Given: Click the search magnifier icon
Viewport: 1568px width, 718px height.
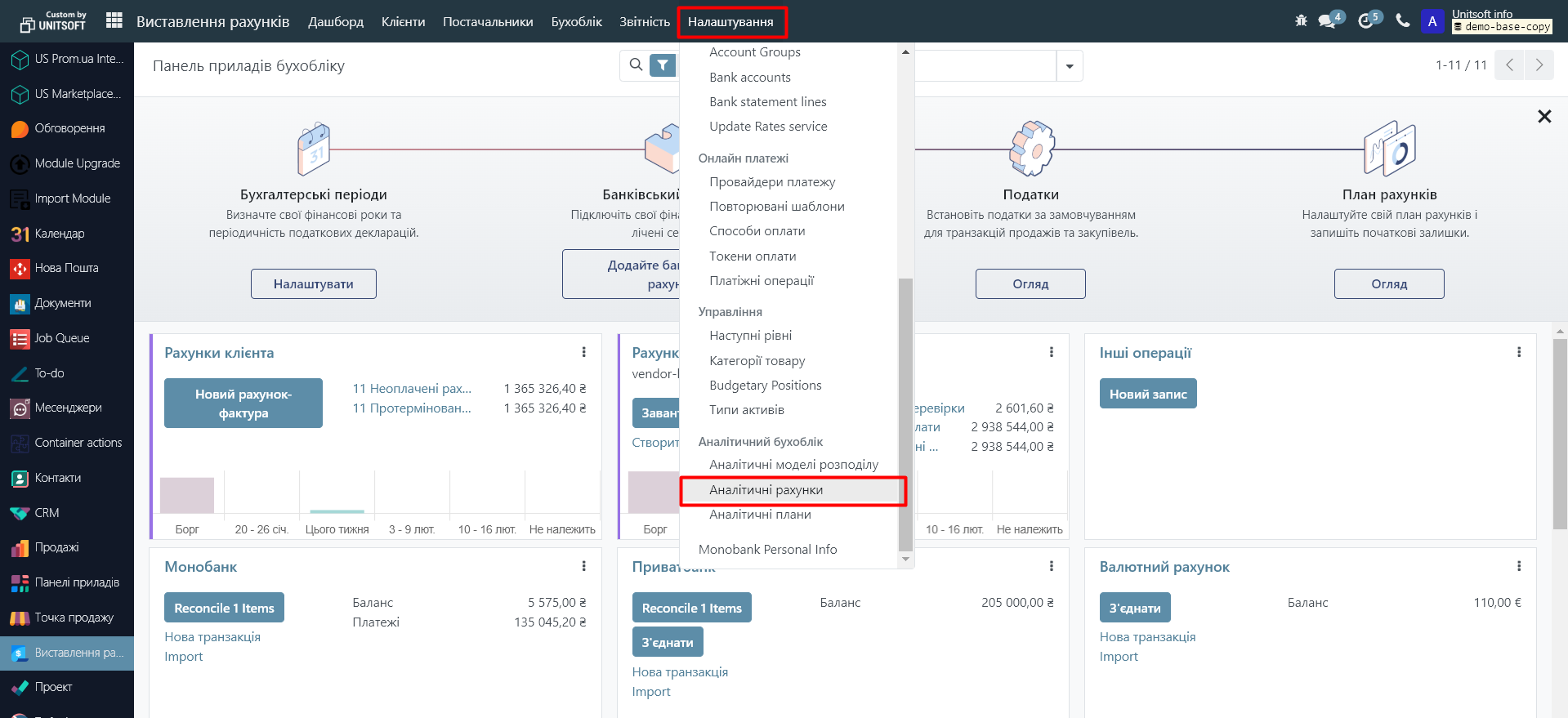Looking at the screenshot, I should (x=636, y=65).
